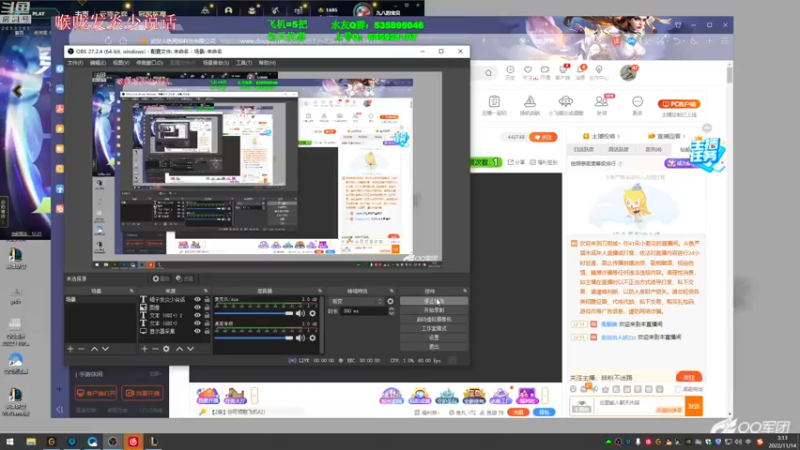Switch to the first ranking tab in Douyu chat panel
Screen dimensions: 800x450
click(583, 149)
